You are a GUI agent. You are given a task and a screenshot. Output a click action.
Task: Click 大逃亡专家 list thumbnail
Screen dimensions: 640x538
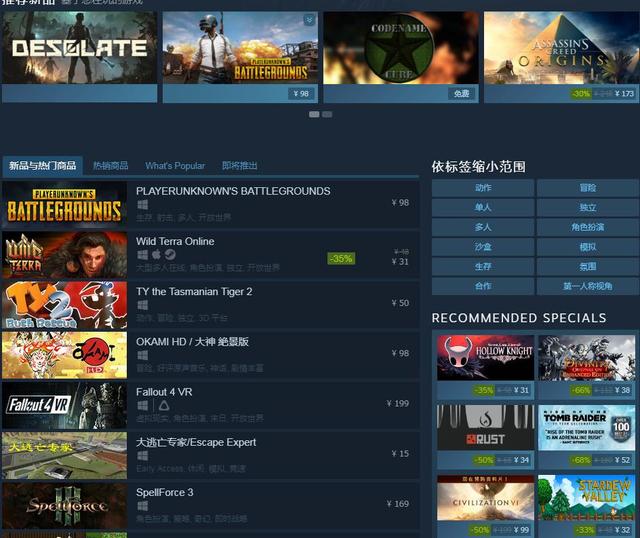click(64, 456)
